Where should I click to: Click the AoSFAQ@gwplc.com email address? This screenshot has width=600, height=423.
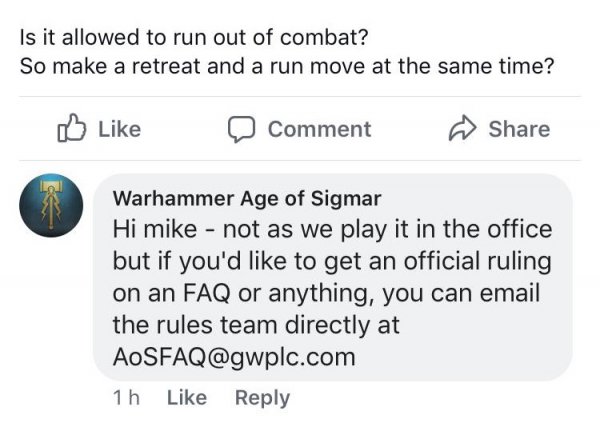click(236, 357)
